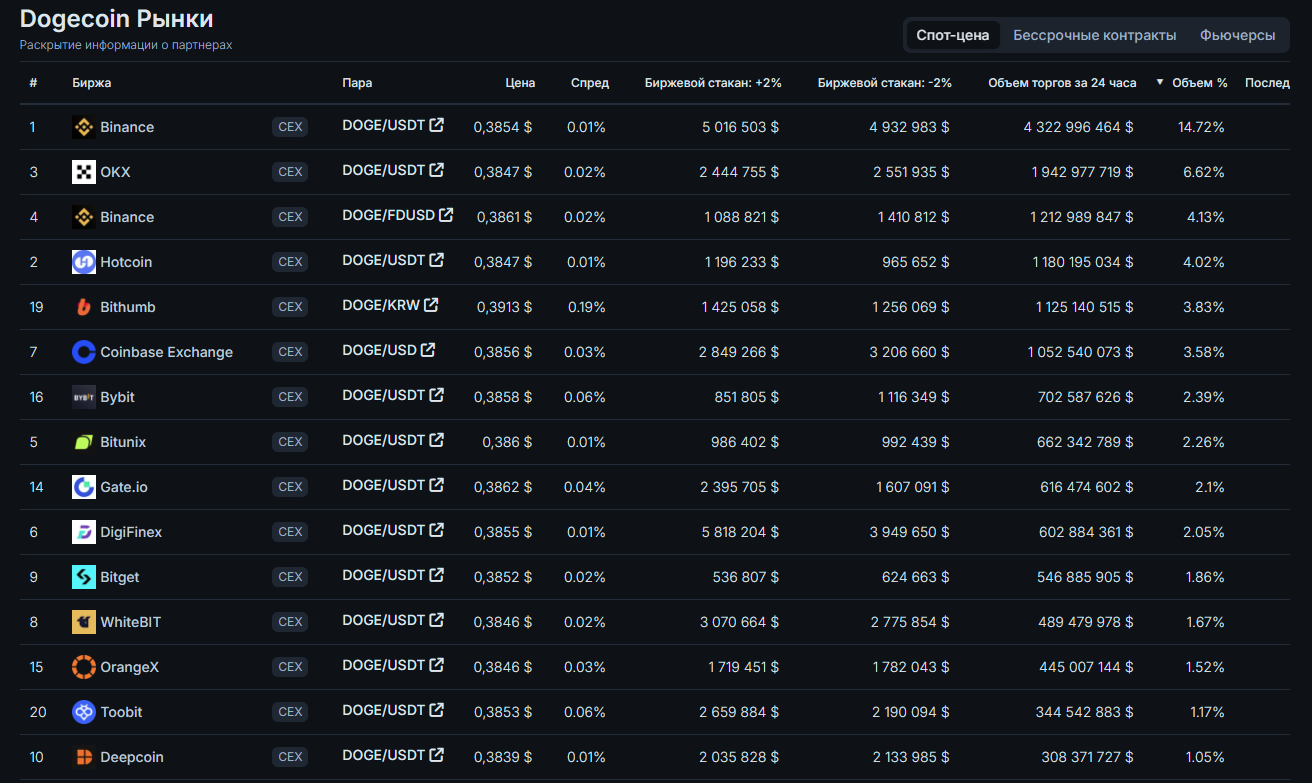Screen dimensions: 1312x783
Task: Click the 0,3913 $ price cell
Action: click(504, 307)
